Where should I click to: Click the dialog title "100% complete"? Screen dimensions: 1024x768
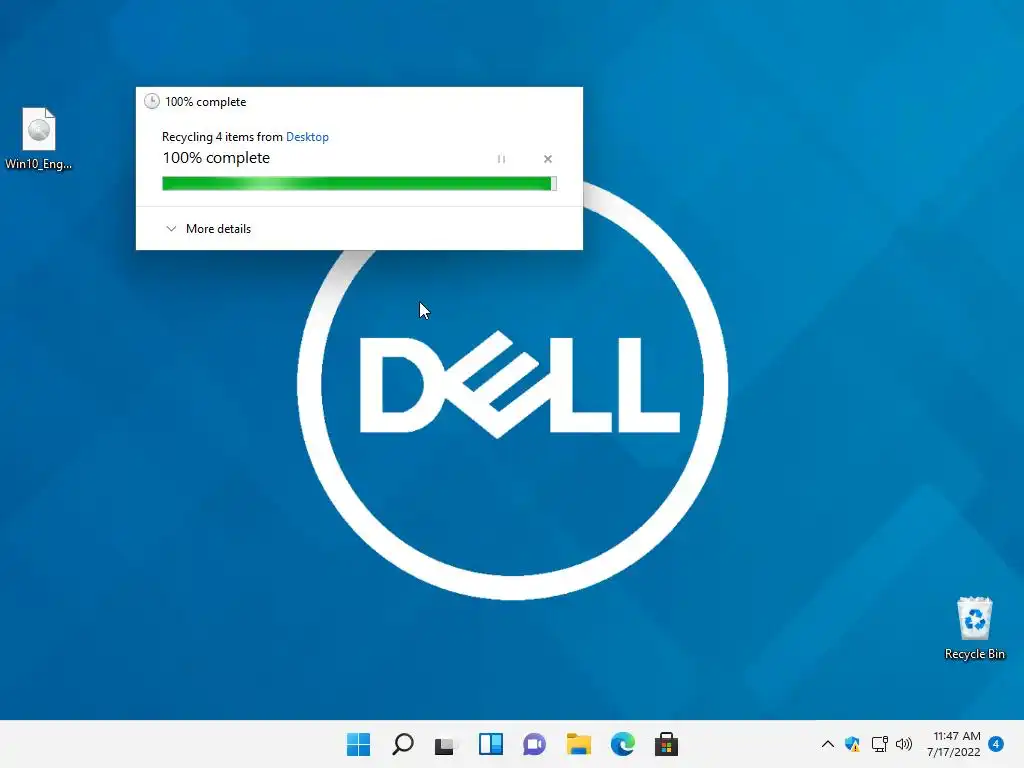coord(206,102)
